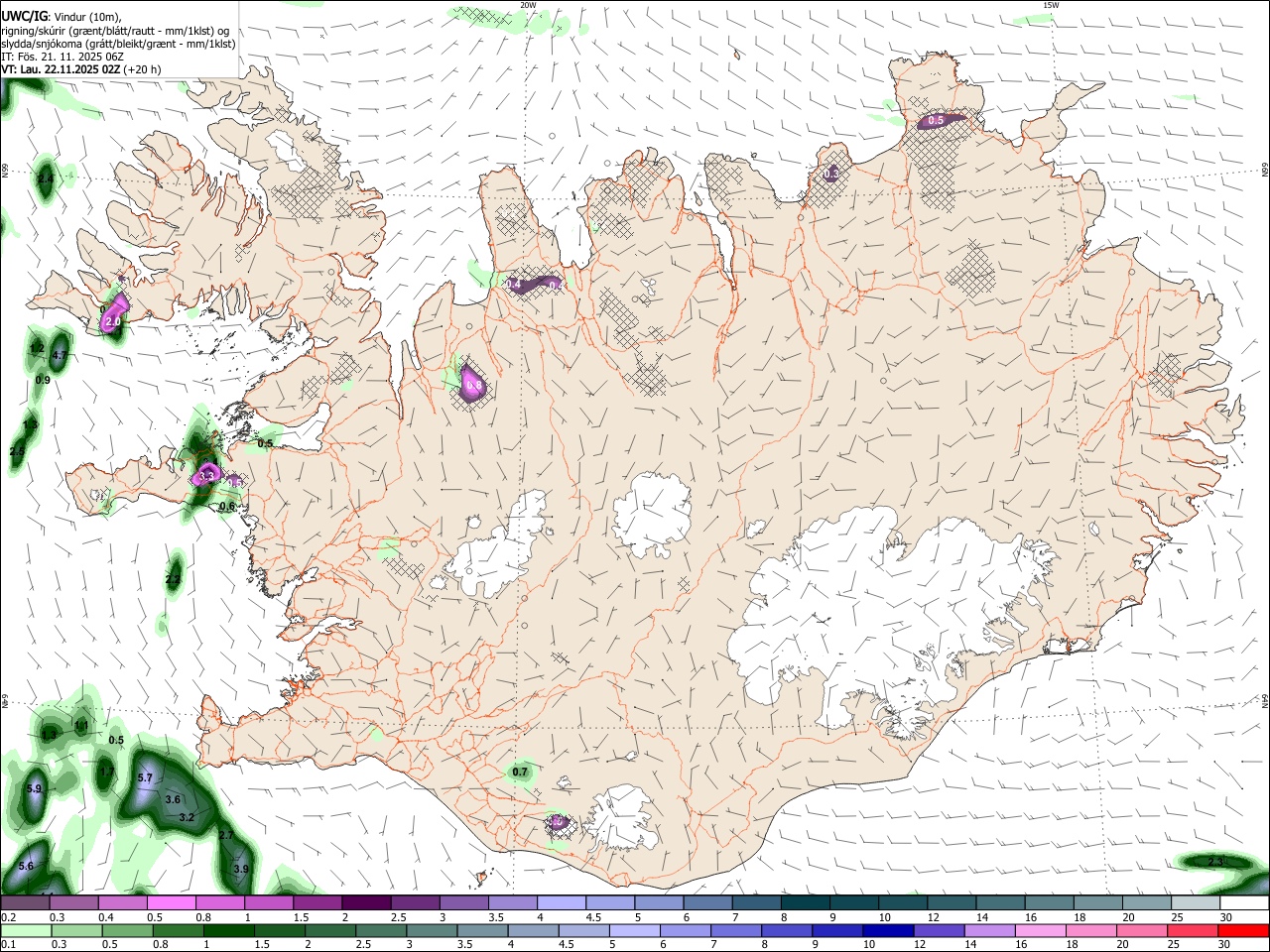1270x952 pixels.
Task: Click the 4.7 precipitation value
Action: [60, 355]
